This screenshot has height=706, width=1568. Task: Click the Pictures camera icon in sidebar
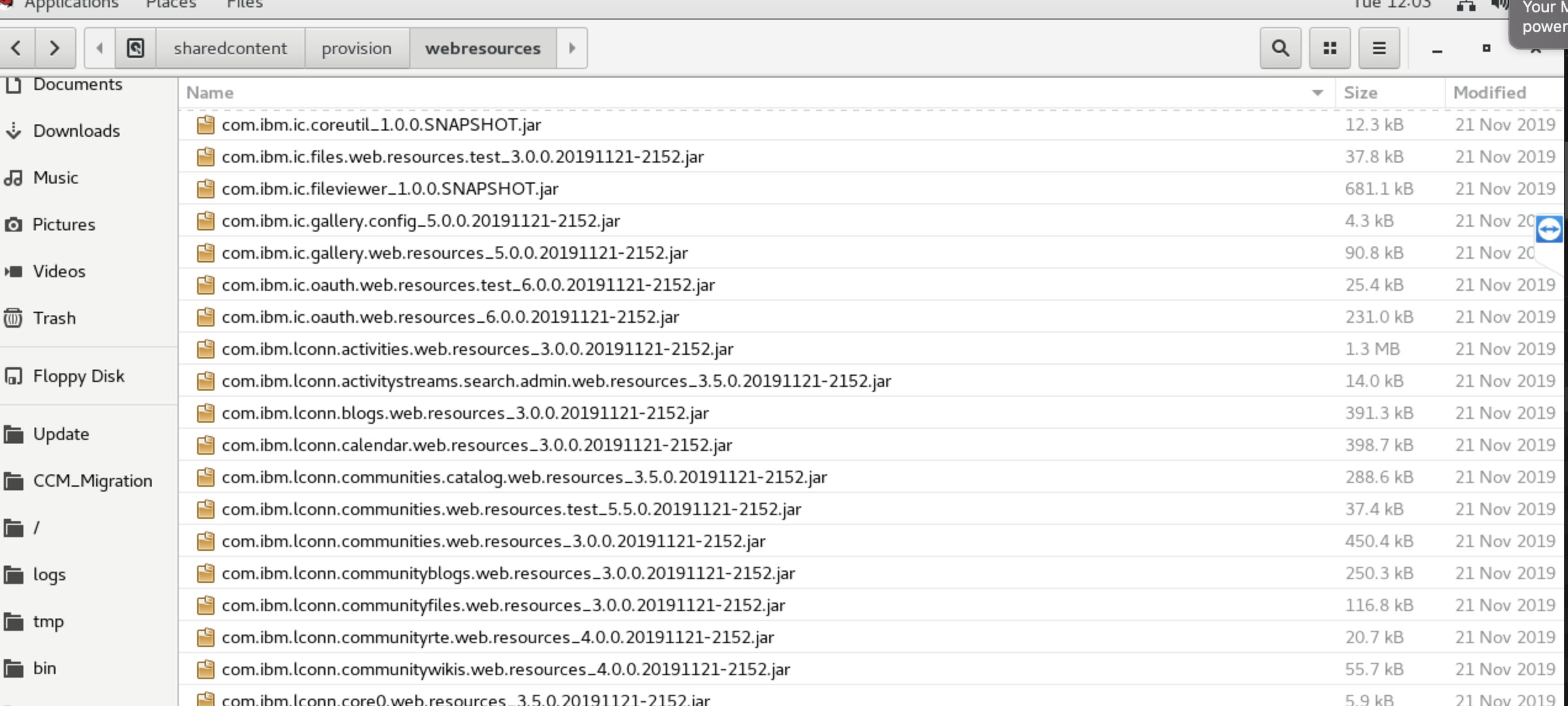tap(14, 224)
